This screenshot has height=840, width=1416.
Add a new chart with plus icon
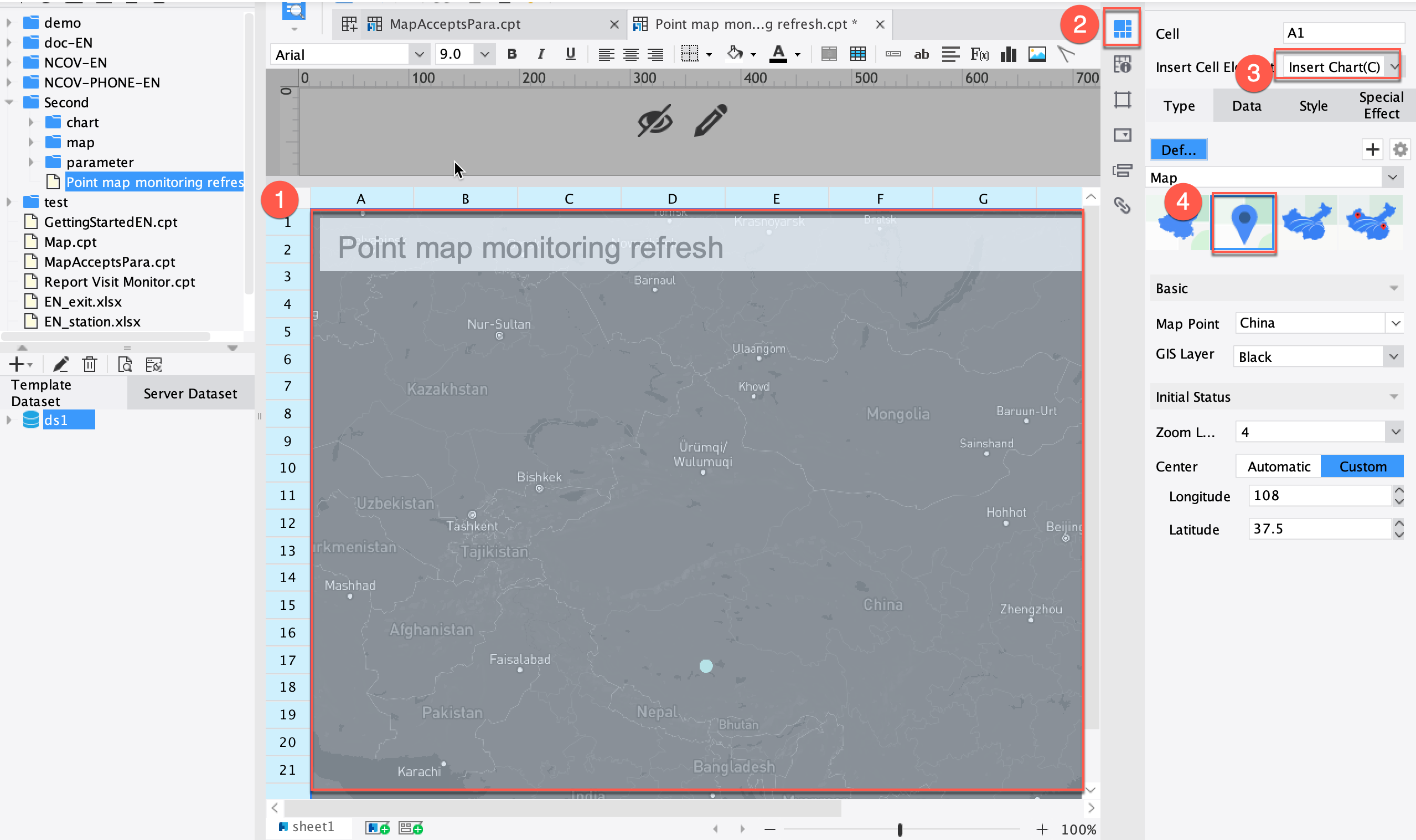pos(1372,150)
